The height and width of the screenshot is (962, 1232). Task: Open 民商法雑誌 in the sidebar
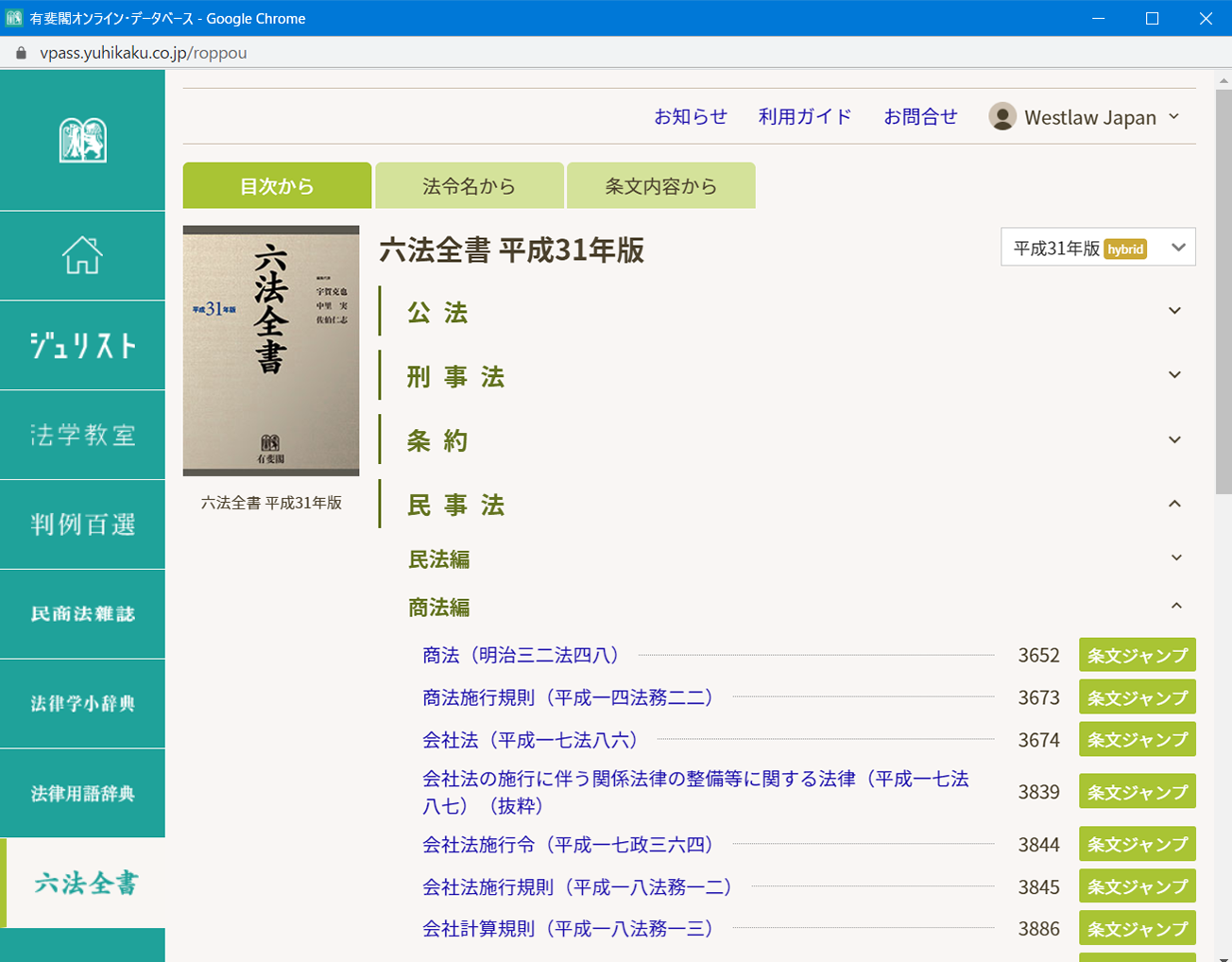82,614
